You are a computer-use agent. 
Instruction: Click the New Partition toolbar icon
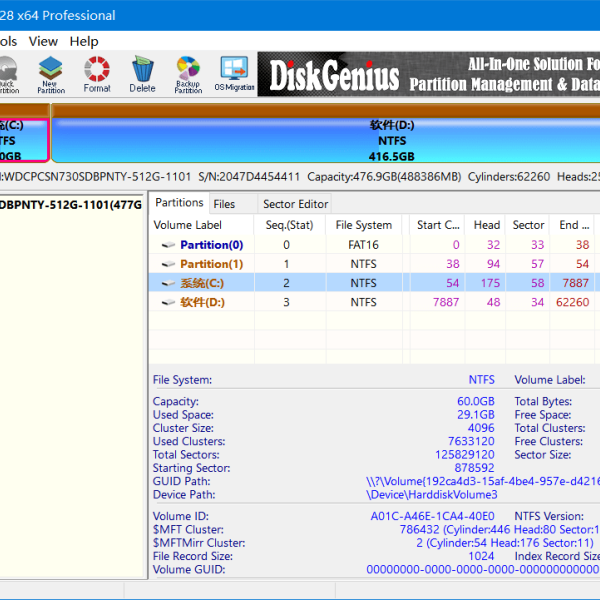(x=51, y=75)
